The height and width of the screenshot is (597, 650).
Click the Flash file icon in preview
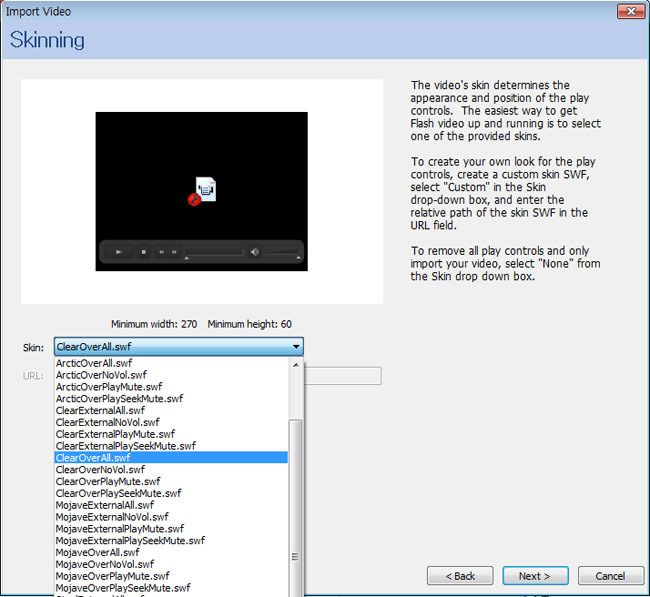[x=202, y=191]
